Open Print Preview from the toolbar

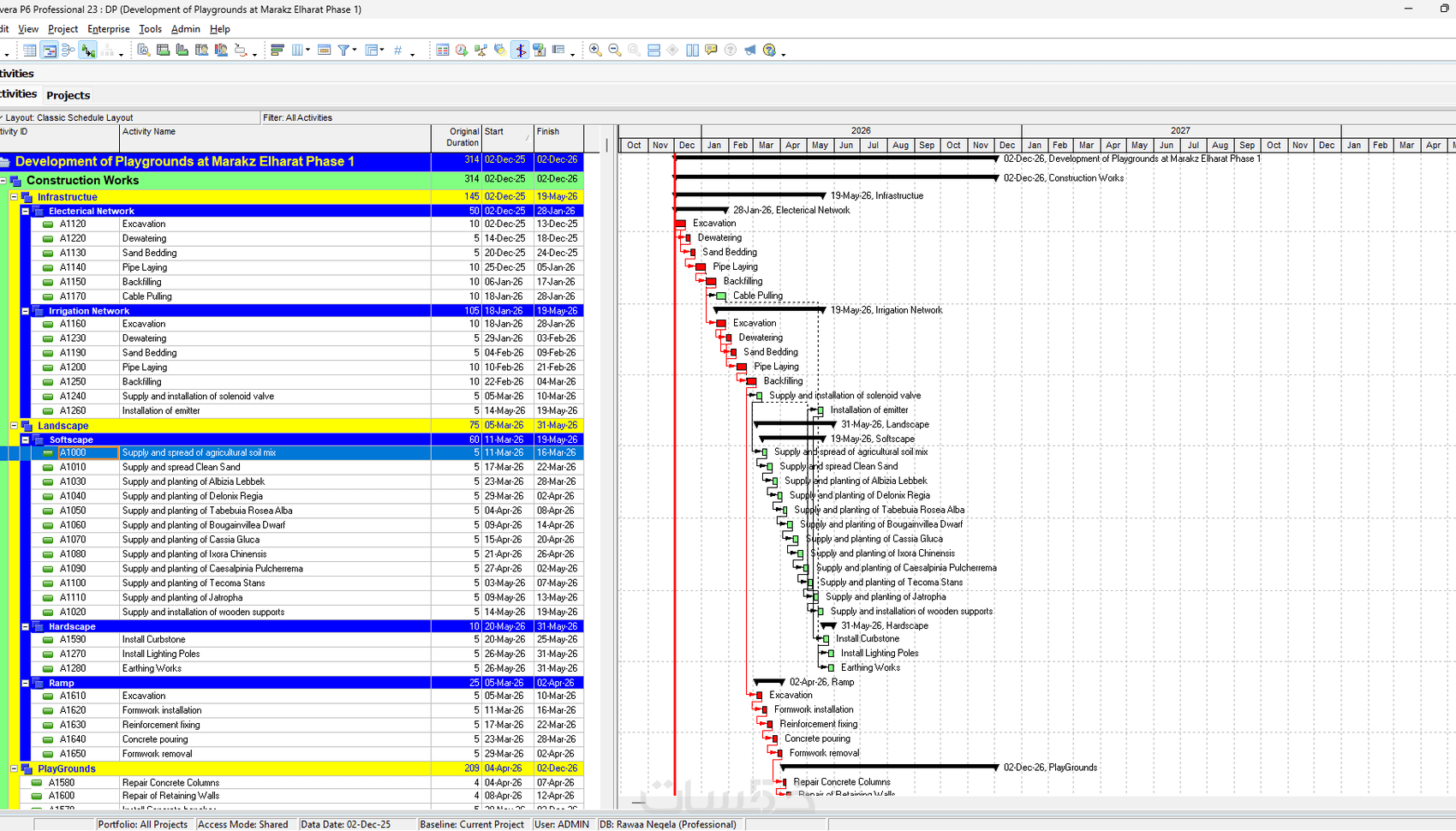[144, 51]
